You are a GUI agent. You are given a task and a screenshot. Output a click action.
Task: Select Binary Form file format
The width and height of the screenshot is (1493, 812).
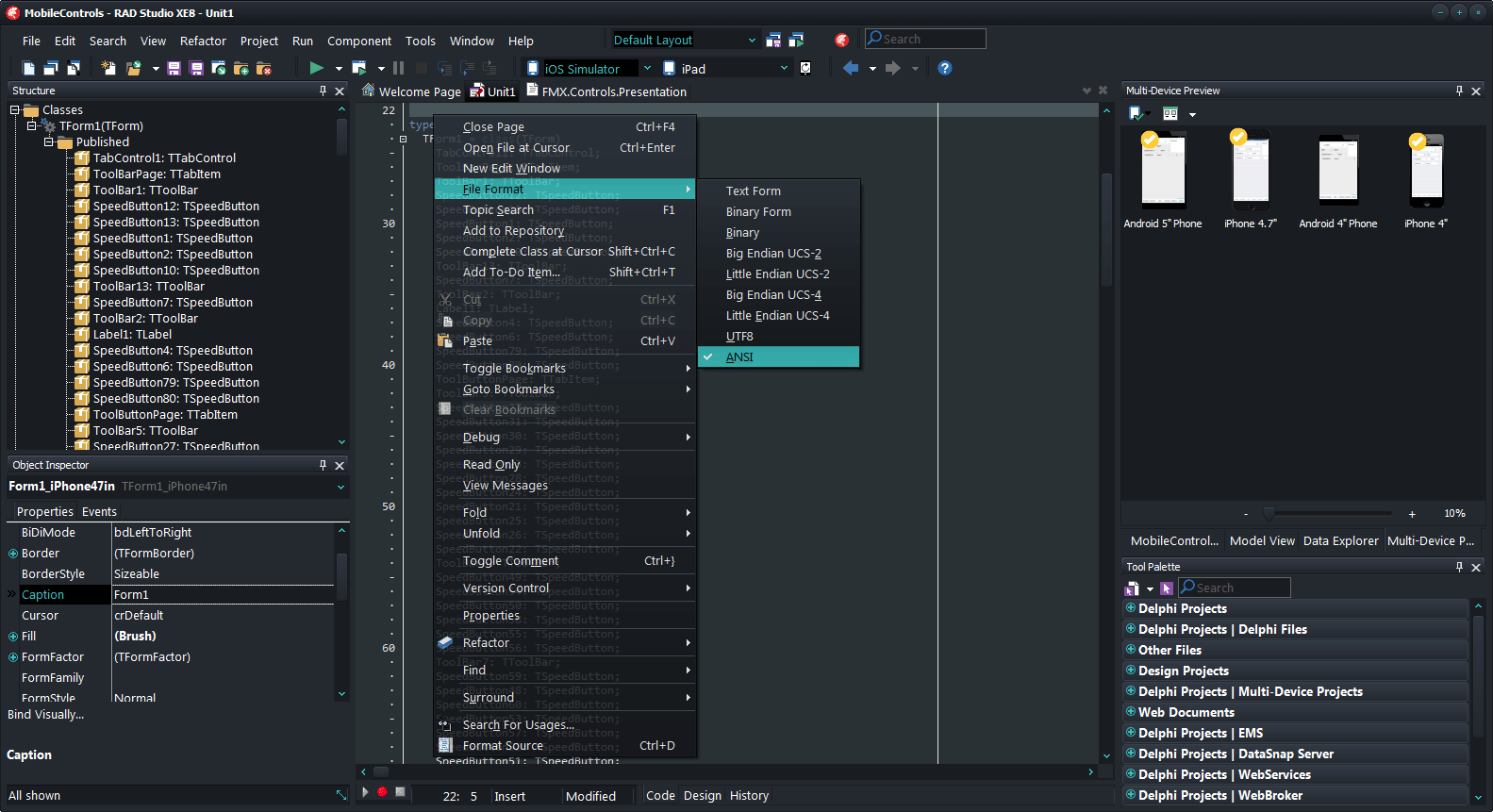tap(778, 212)
